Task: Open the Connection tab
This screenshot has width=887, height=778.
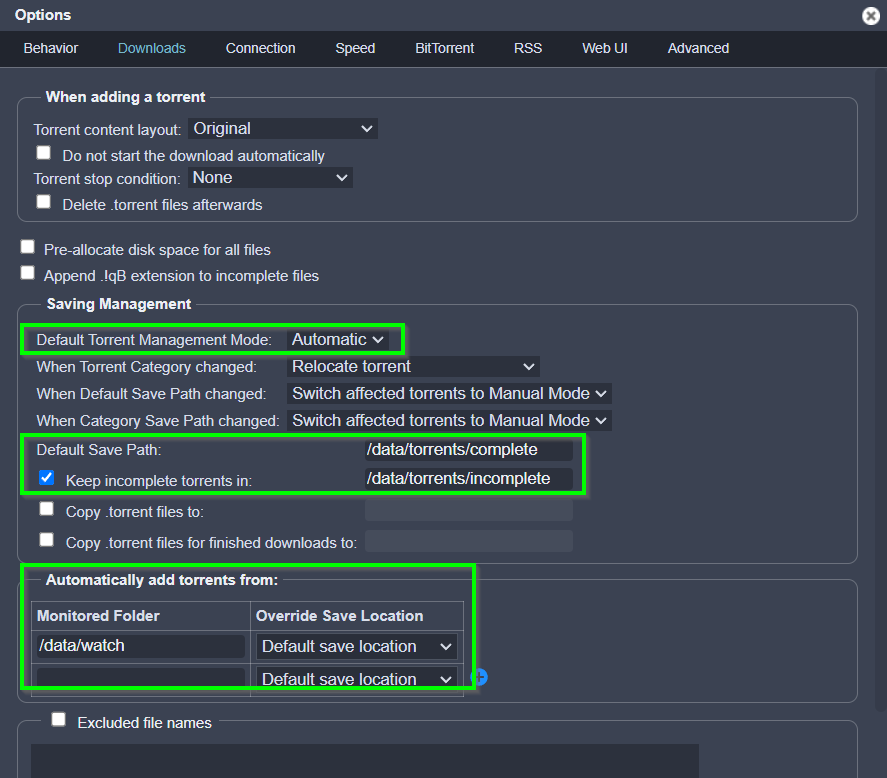Action: pos(260,48)
